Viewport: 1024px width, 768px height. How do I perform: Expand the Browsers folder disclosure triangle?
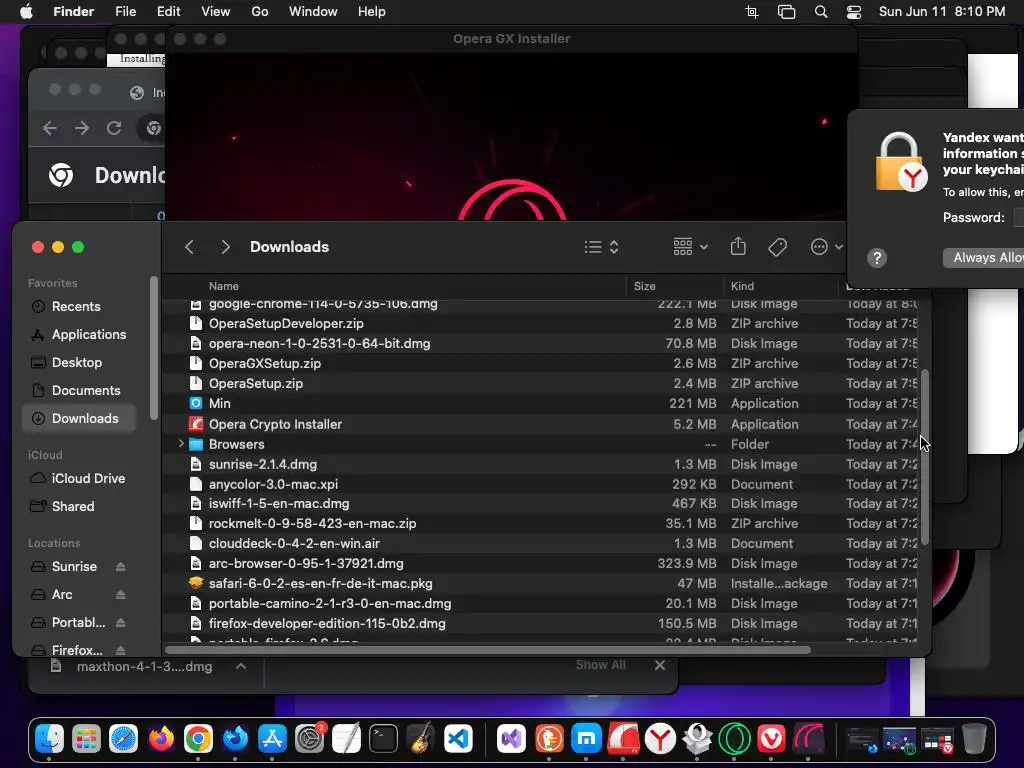[181, 444]
